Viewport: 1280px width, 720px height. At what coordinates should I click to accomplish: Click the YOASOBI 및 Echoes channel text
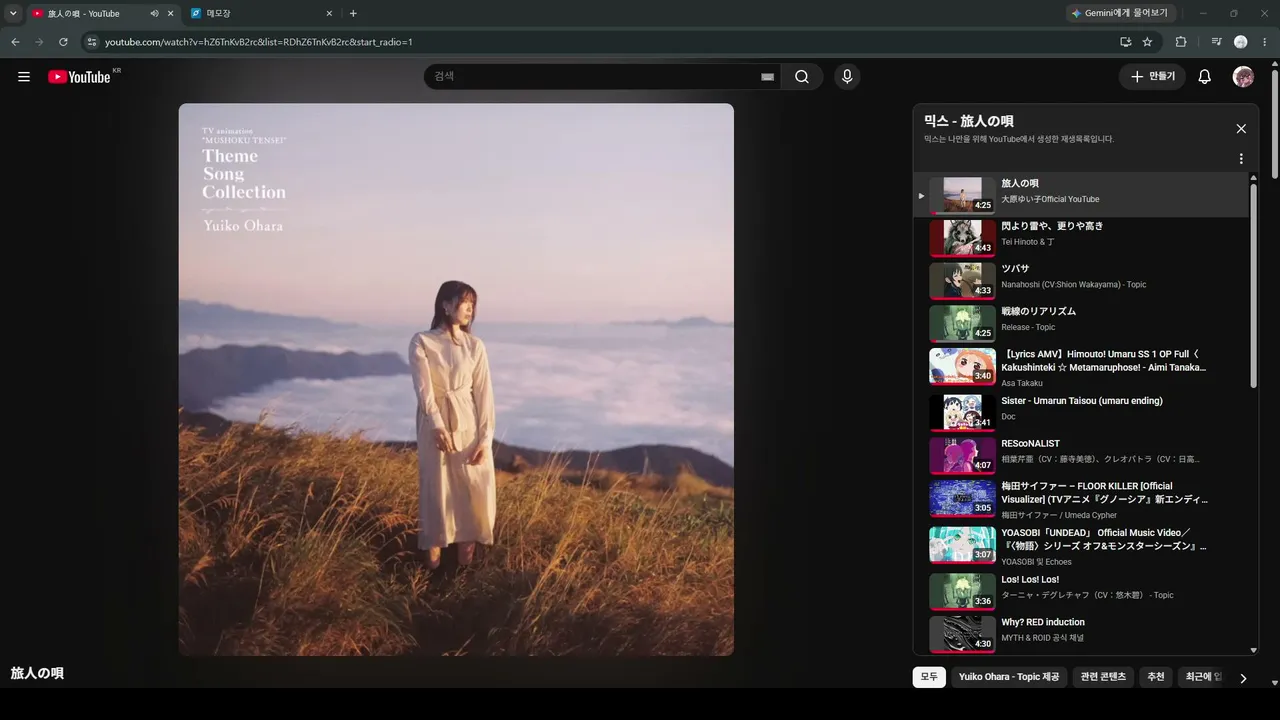[x=1036, y=562]
